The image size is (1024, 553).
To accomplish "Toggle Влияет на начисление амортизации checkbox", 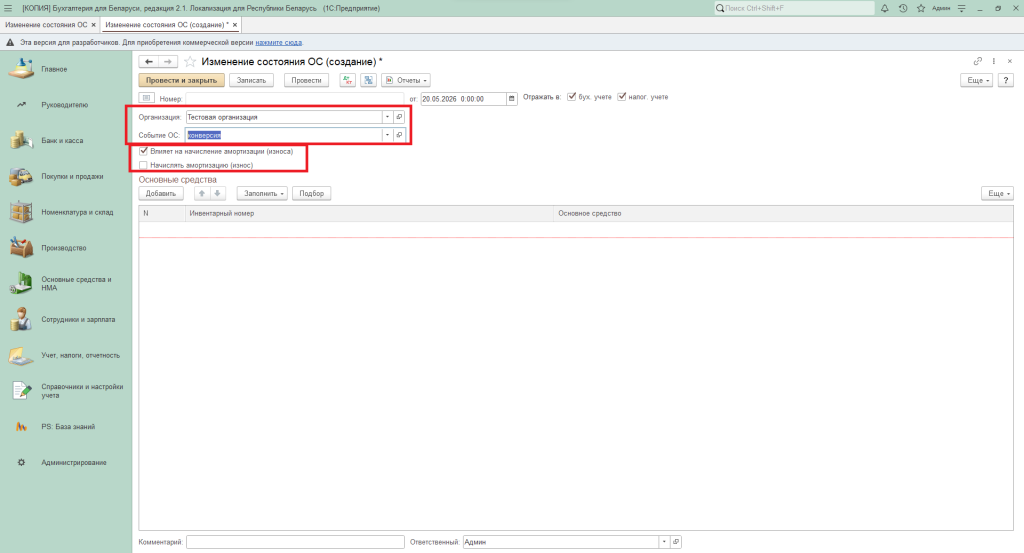I will 144,151.
